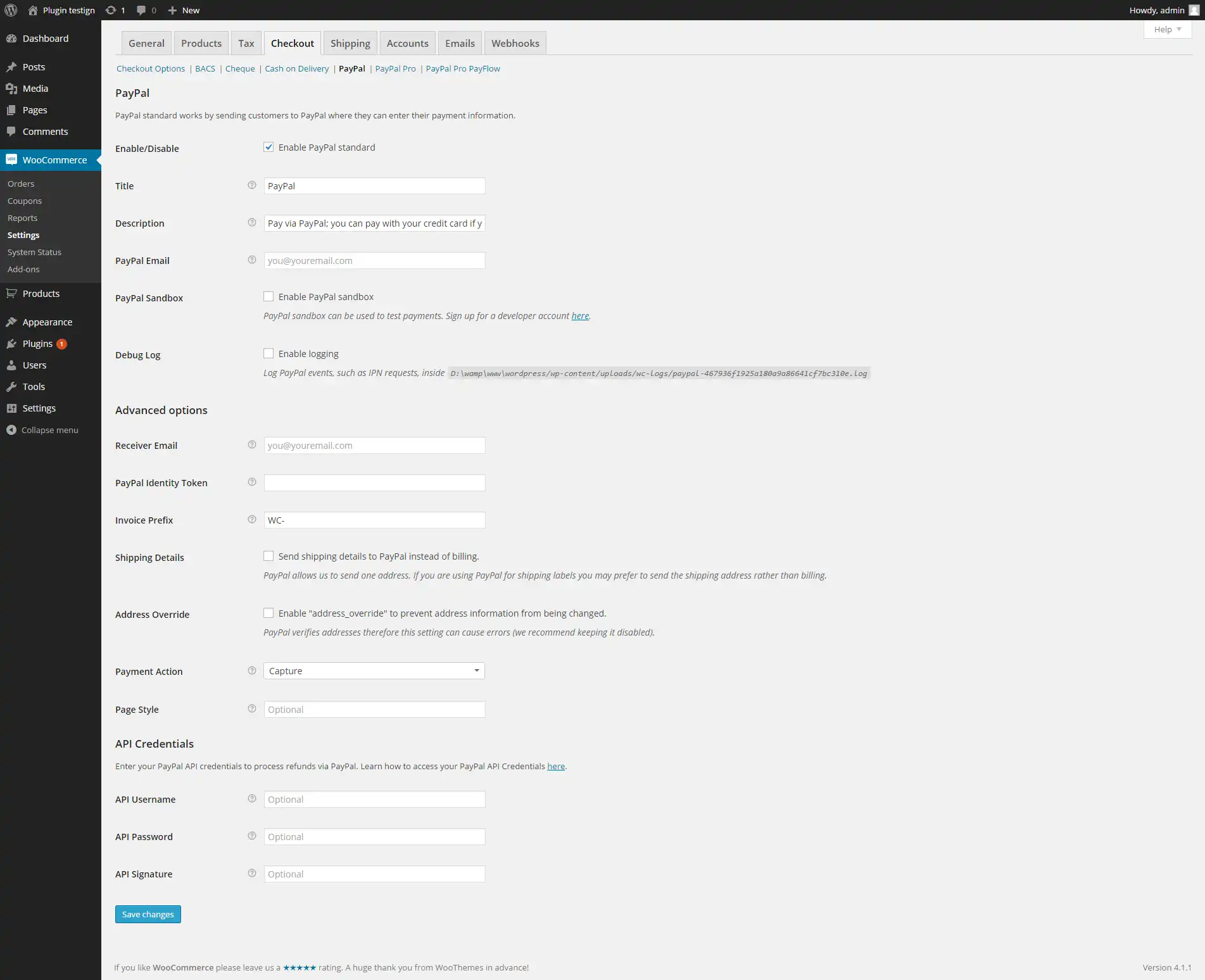Click the help icon beside API Username
1205x980 pixels.
click(252, 799)
